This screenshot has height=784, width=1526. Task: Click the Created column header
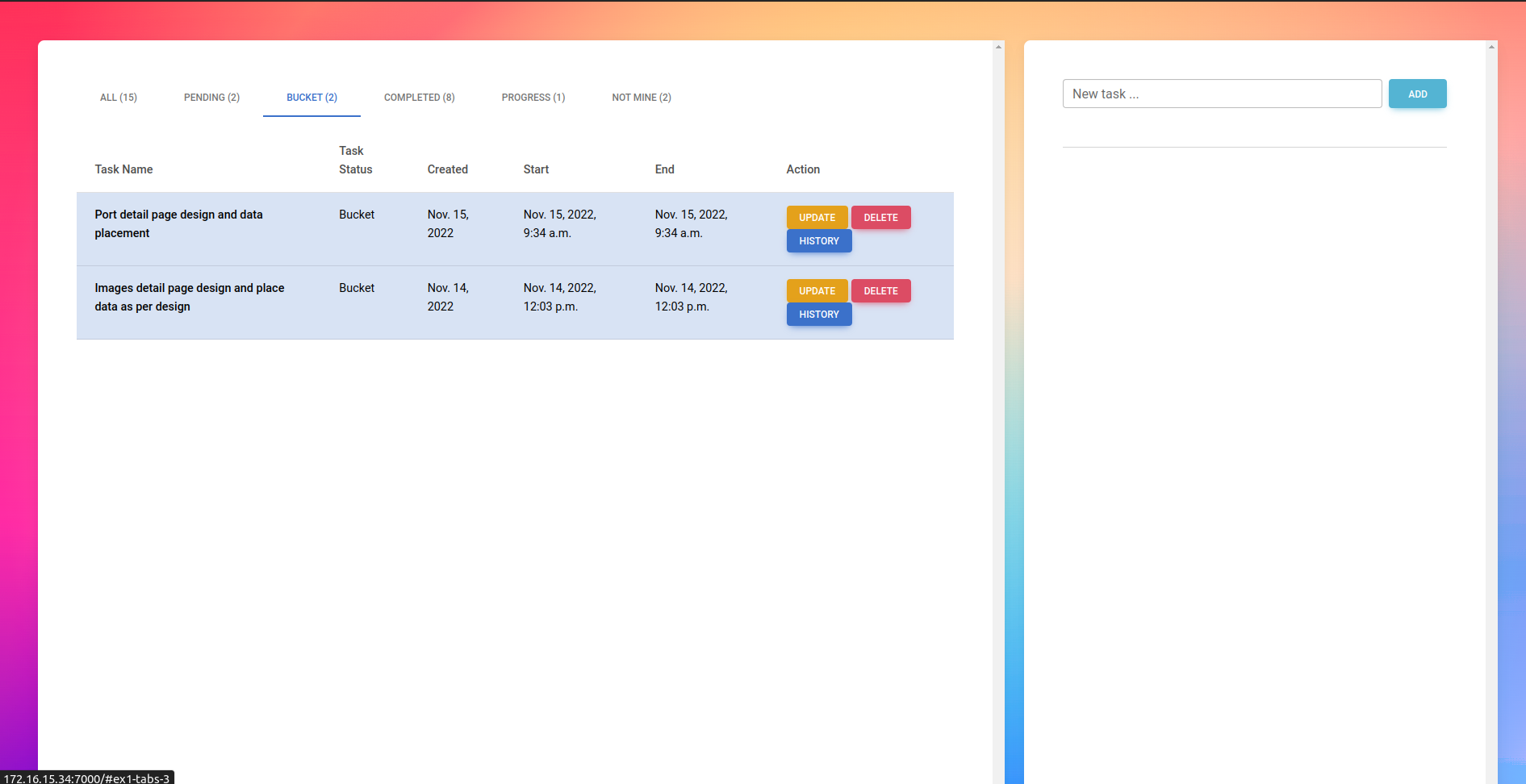pyautogui.click(x=447, y=169)
